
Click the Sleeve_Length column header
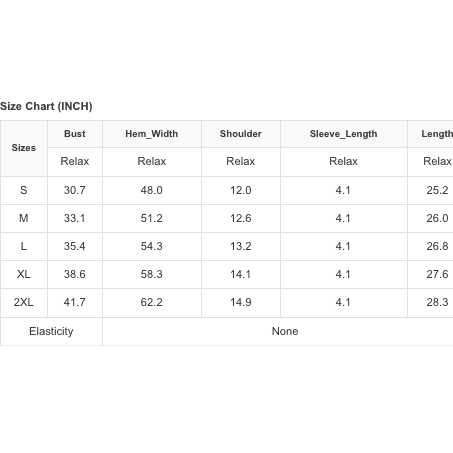(344, 134)
